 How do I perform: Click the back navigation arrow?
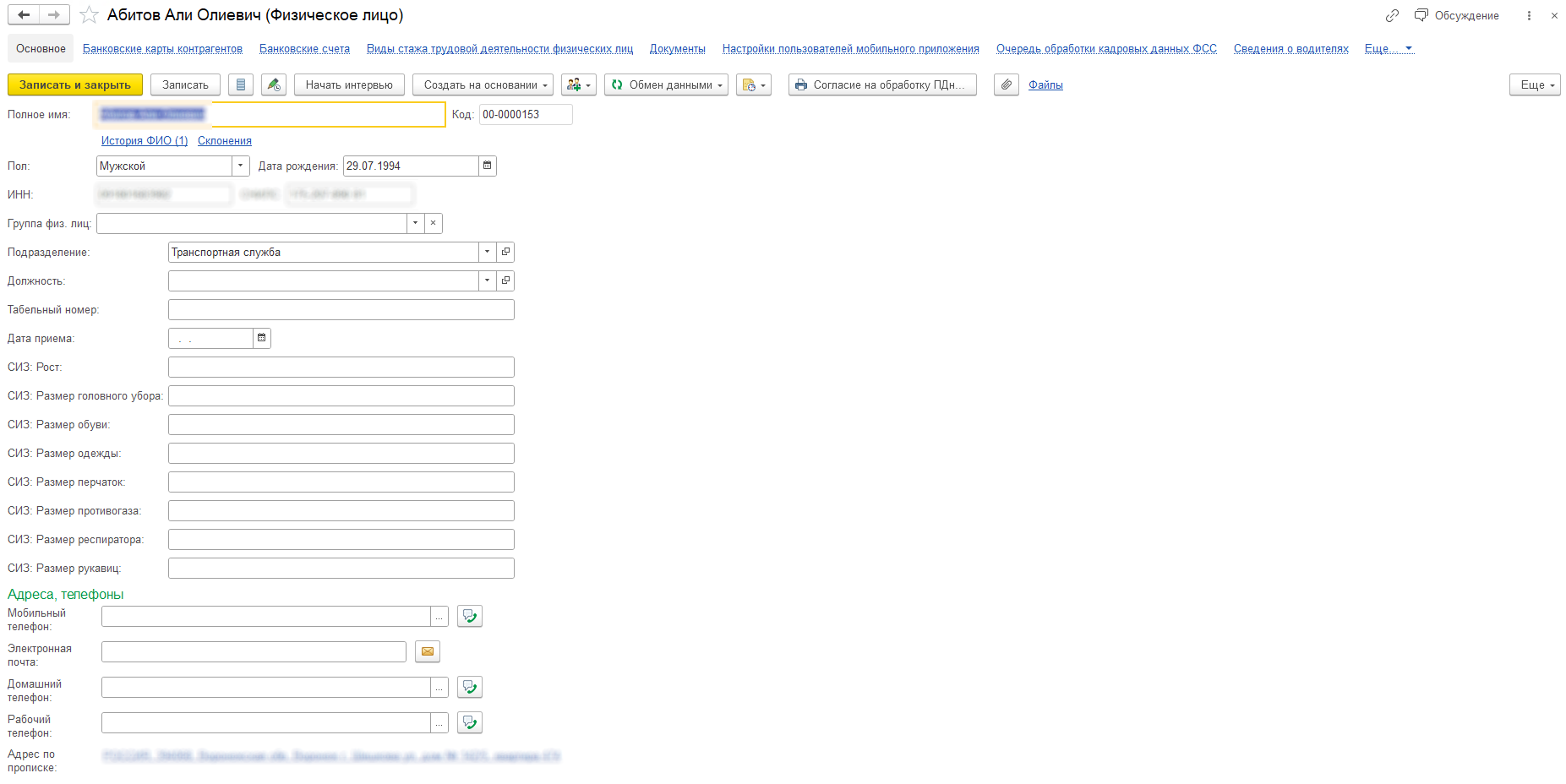[24, 15]
